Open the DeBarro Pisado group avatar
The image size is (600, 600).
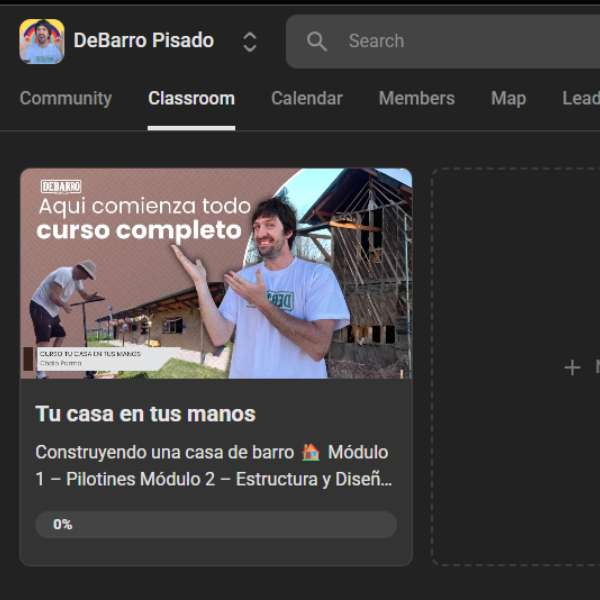(x=42, y=41)
